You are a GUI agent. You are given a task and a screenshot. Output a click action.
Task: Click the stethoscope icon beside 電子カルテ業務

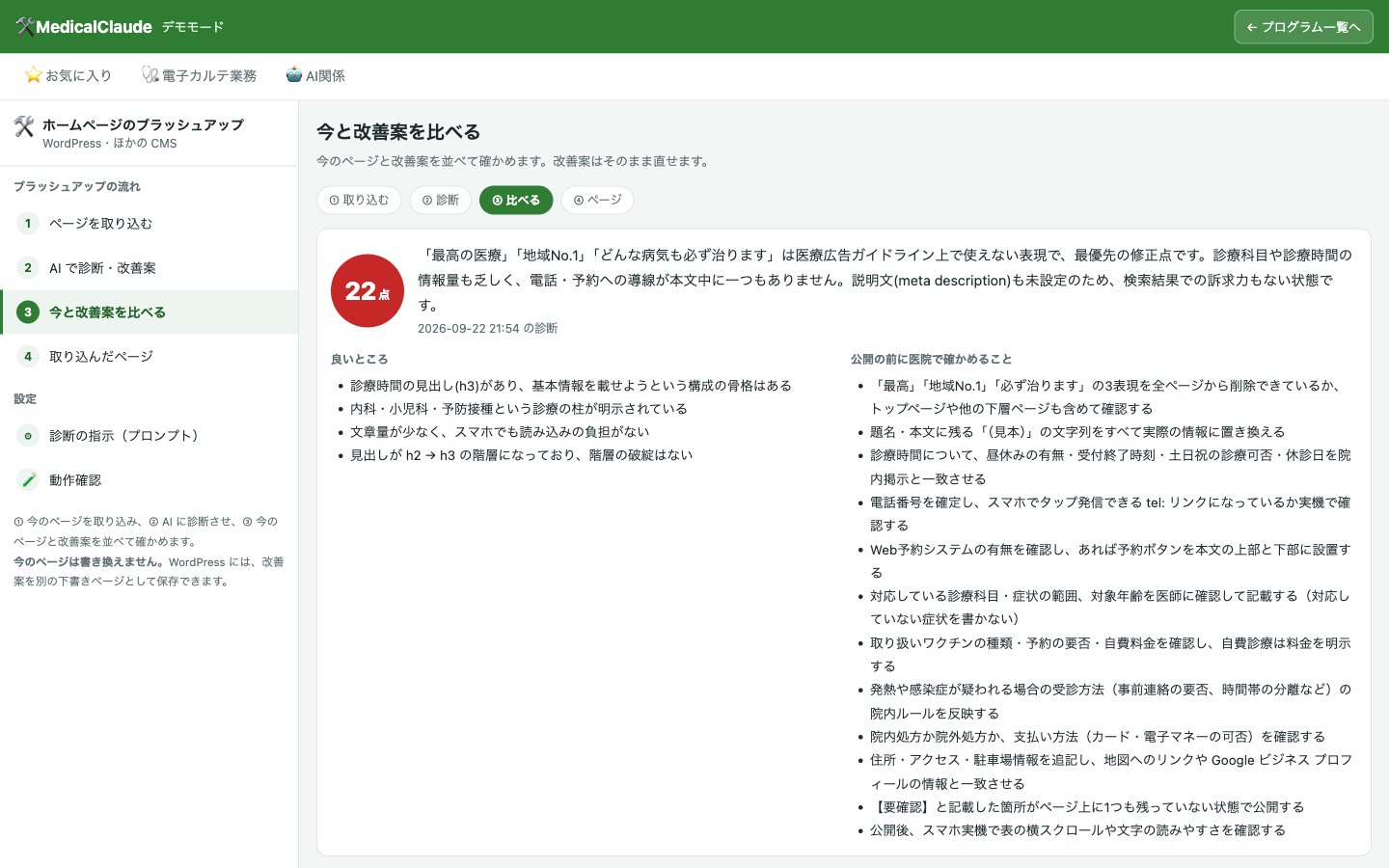point(150,75)
